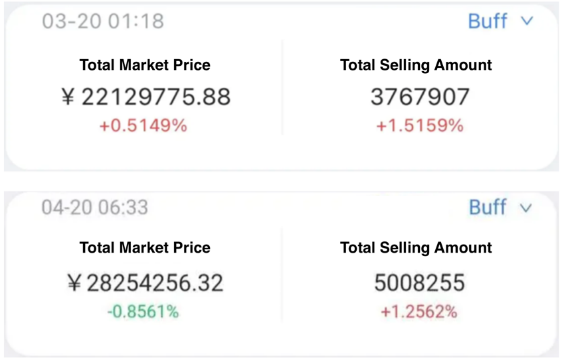The image size is (564, 361).
Task: Click the chevron arrow beside the top Buff label
Action: (527, 21)
